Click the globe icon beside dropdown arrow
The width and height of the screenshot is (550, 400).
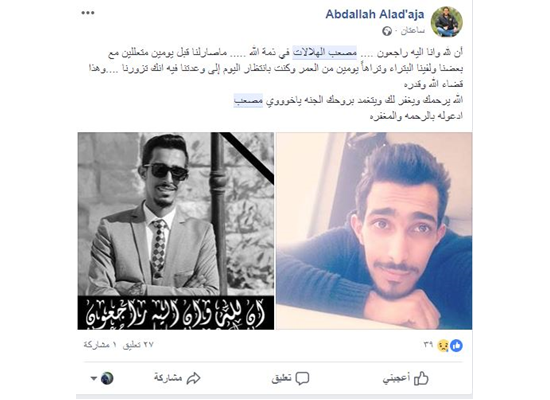tap(107, 379)
